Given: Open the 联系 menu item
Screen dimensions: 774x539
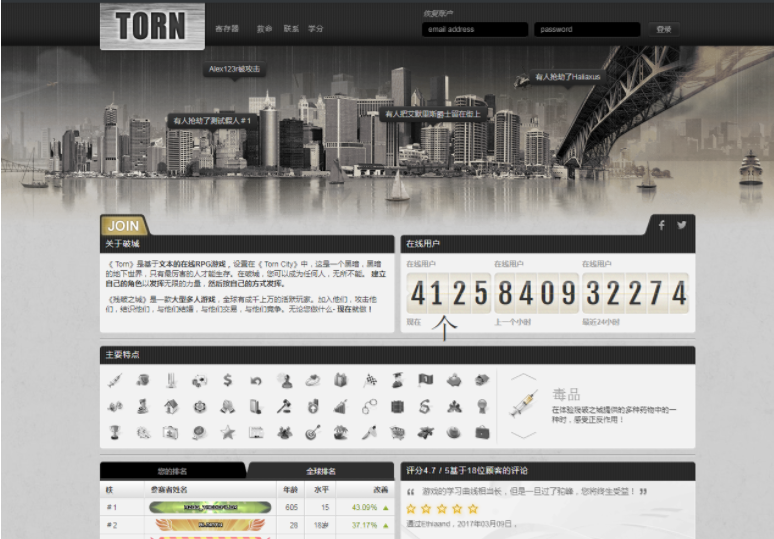Looking at the screenshot, I should (x=291, y=29).
